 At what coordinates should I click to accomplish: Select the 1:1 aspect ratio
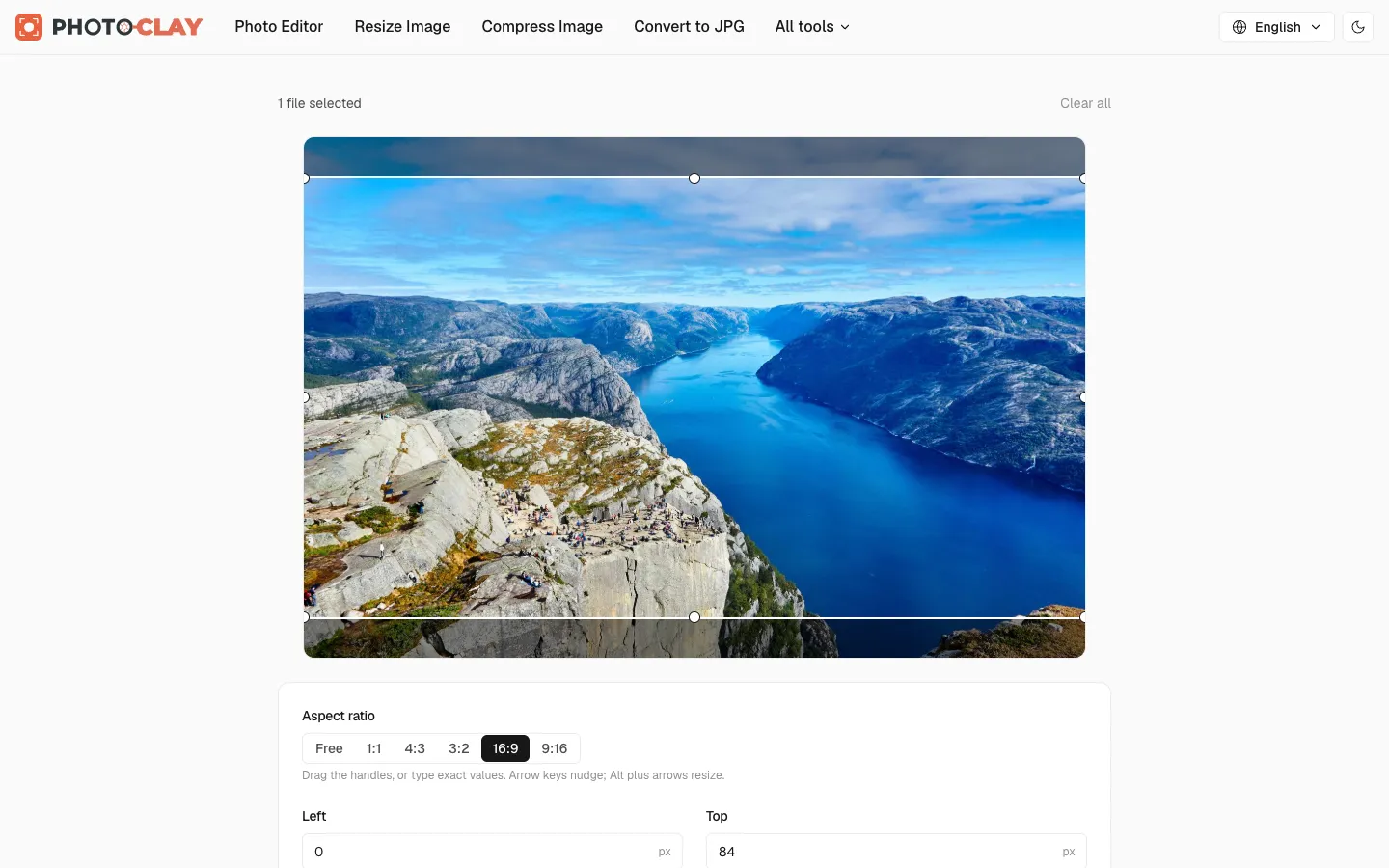tap(374, 748)
